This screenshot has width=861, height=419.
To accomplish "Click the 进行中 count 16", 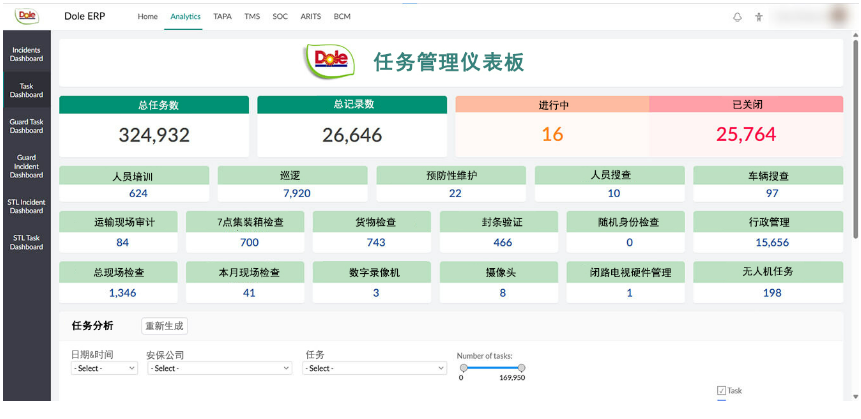I will (x=552, y=134).
